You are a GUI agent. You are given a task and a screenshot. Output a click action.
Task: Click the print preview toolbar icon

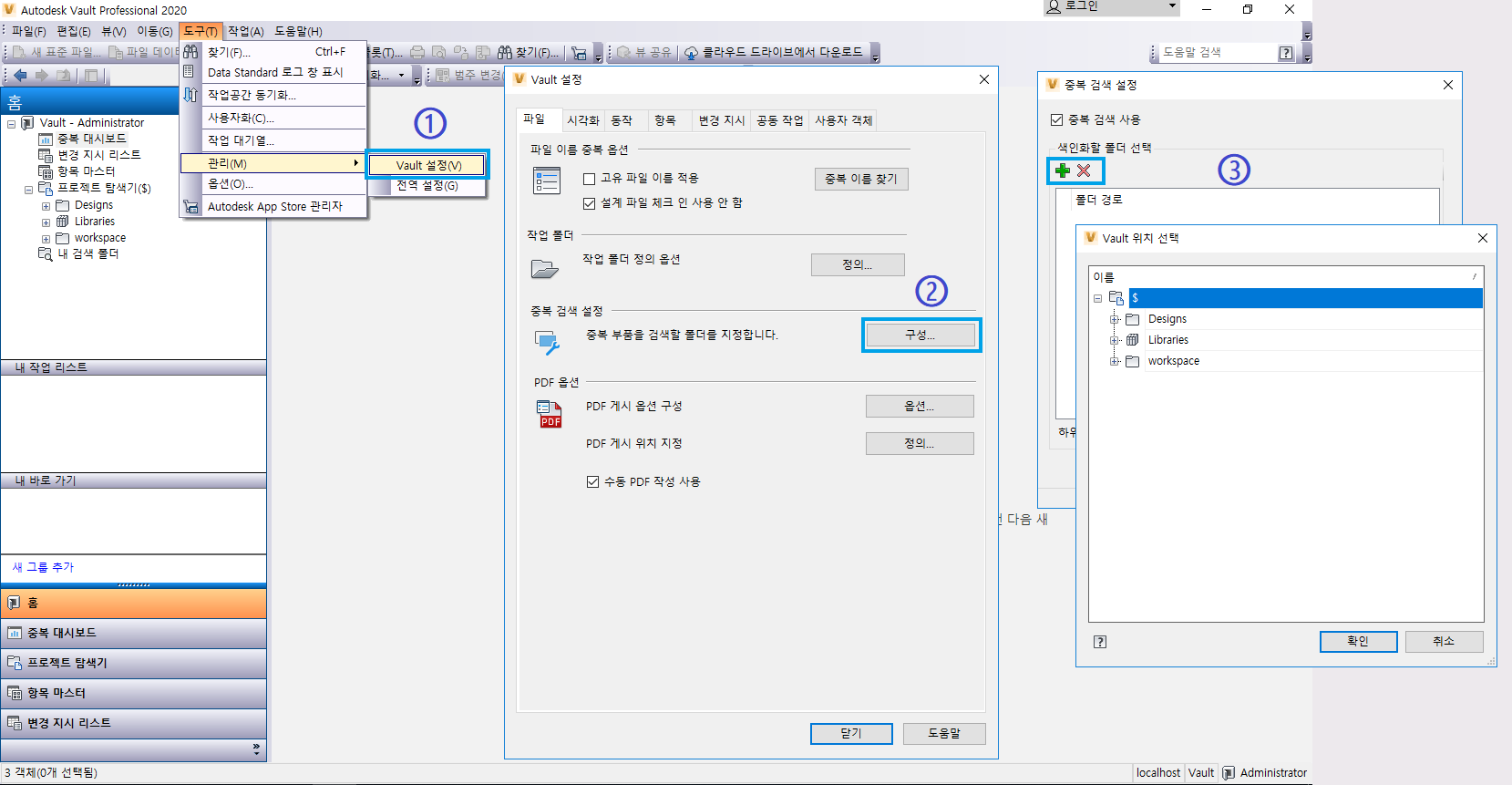coord(439,52)
